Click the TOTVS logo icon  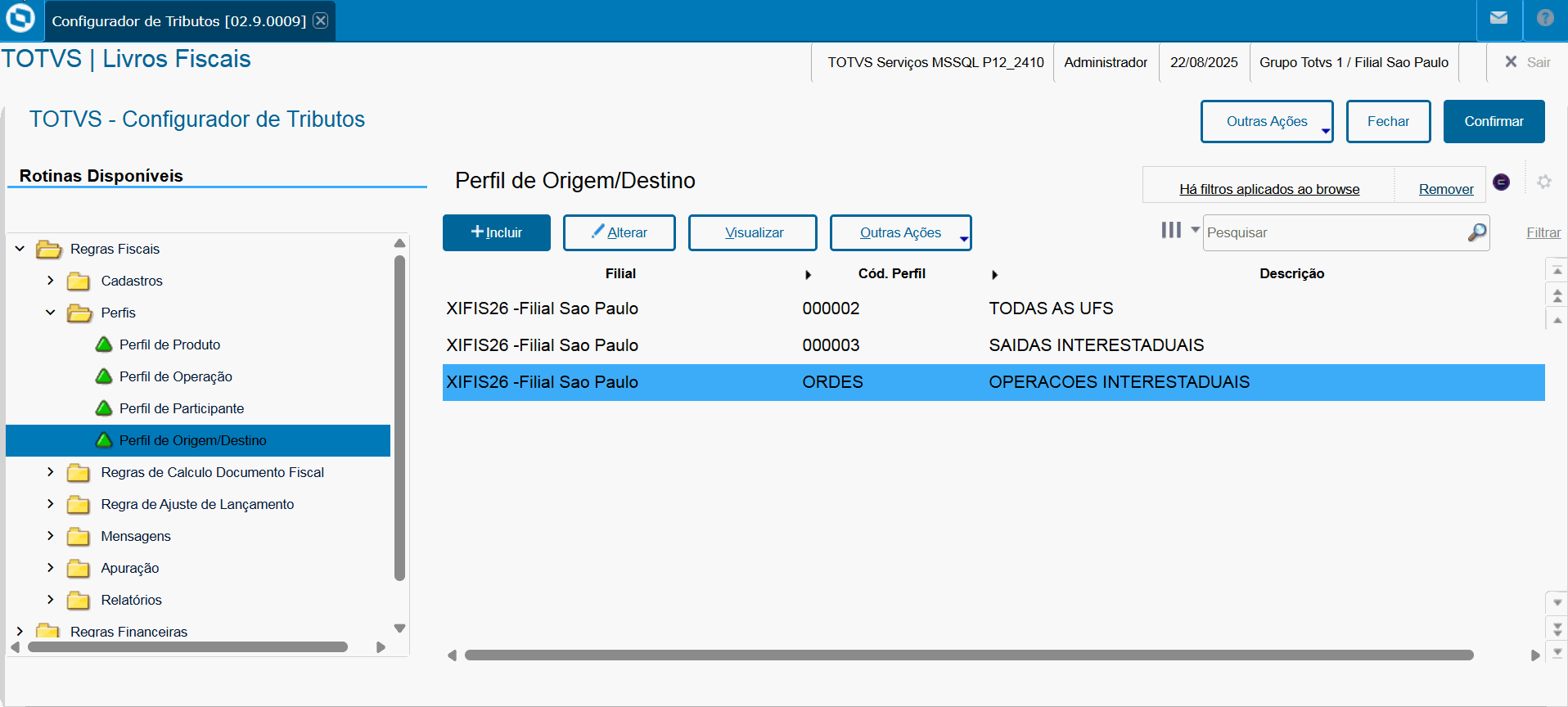coord(20,18)
